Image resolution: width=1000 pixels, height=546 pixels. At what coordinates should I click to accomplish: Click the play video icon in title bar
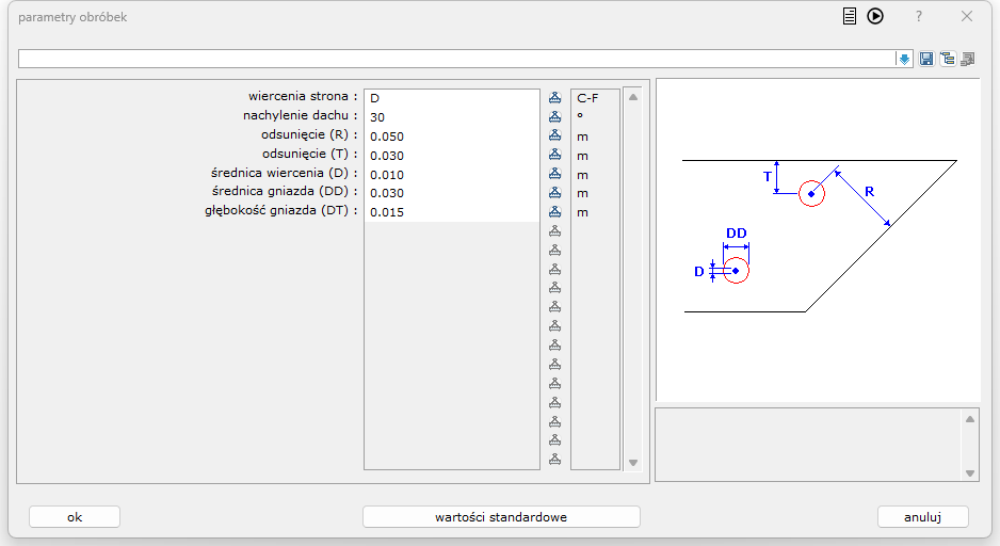pos(875,16)
